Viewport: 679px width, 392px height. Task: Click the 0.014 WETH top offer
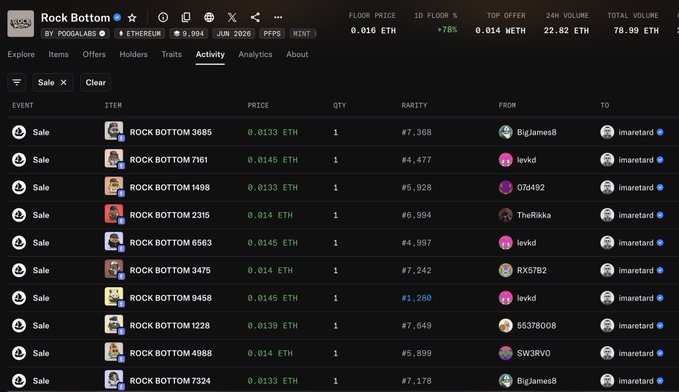click(x=500, y=30)
